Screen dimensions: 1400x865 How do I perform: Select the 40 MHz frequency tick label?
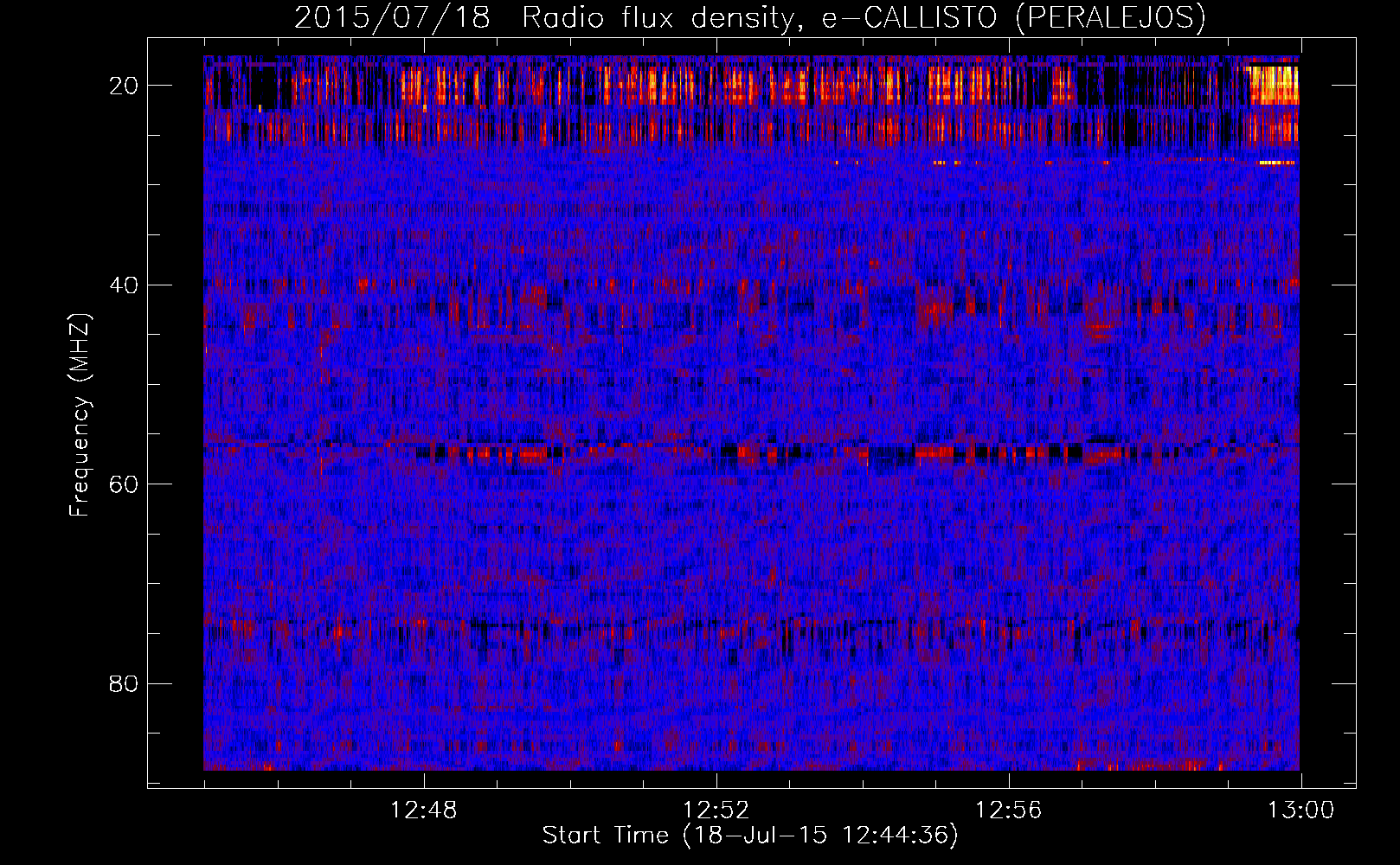(x=124, y=285)
